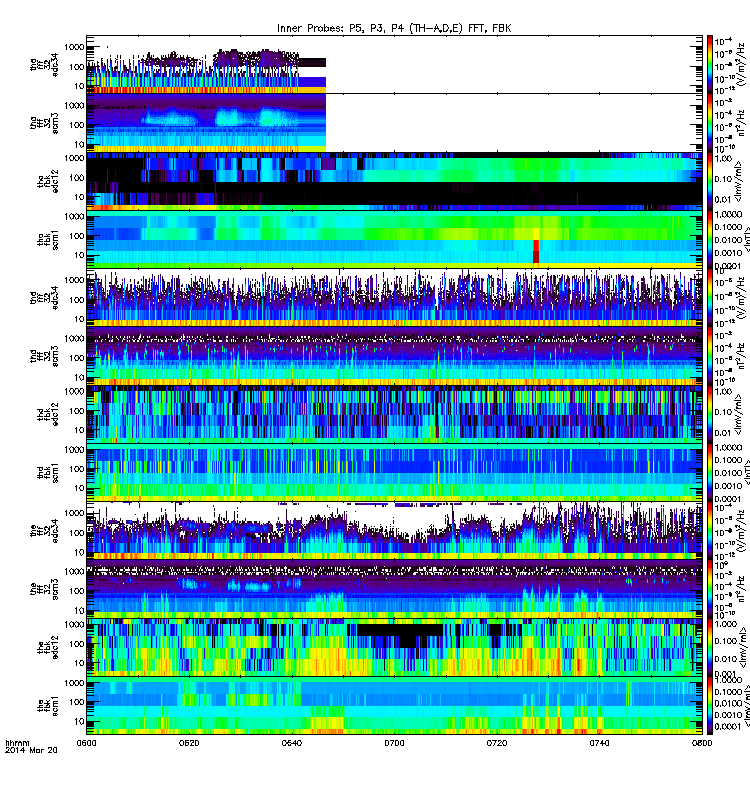The width and height of the screenshot is (750, 800).
Task: Select the 0740 time axis label
Action: [599, 743]
